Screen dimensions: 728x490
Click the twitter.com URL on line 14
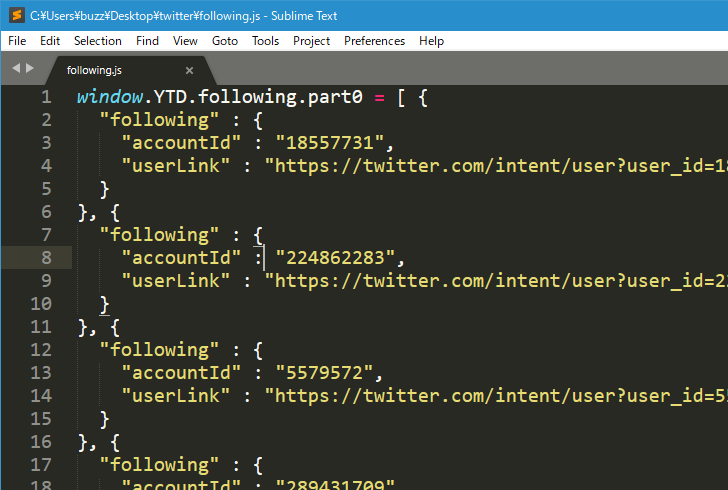pyautogui.click(x=496, y=396)
